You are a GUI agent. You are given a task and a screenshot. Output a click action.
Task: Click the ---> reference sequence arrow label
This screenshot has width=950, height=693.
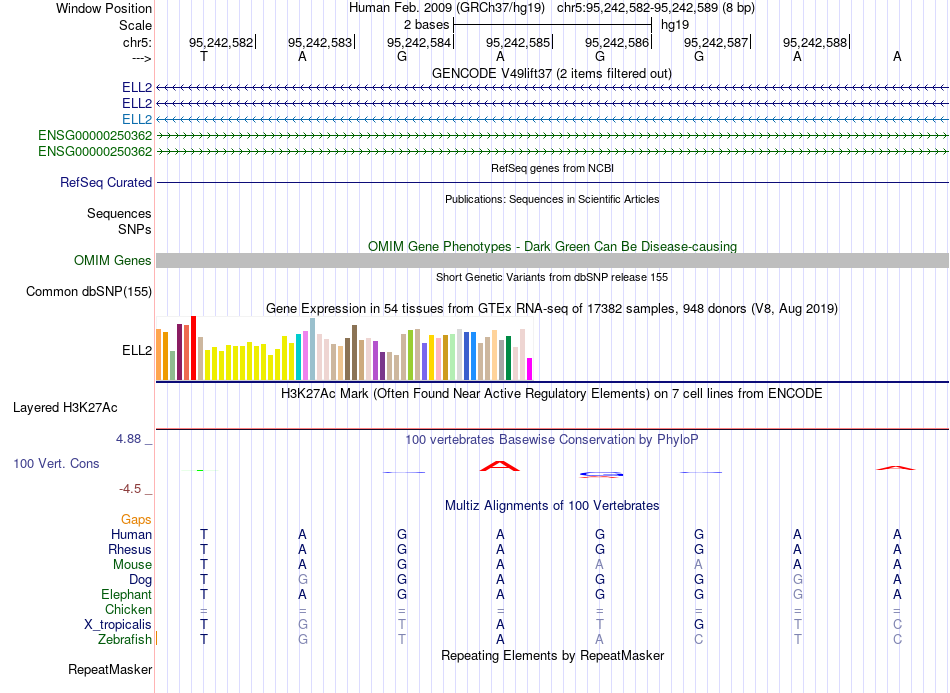(142, 58)
